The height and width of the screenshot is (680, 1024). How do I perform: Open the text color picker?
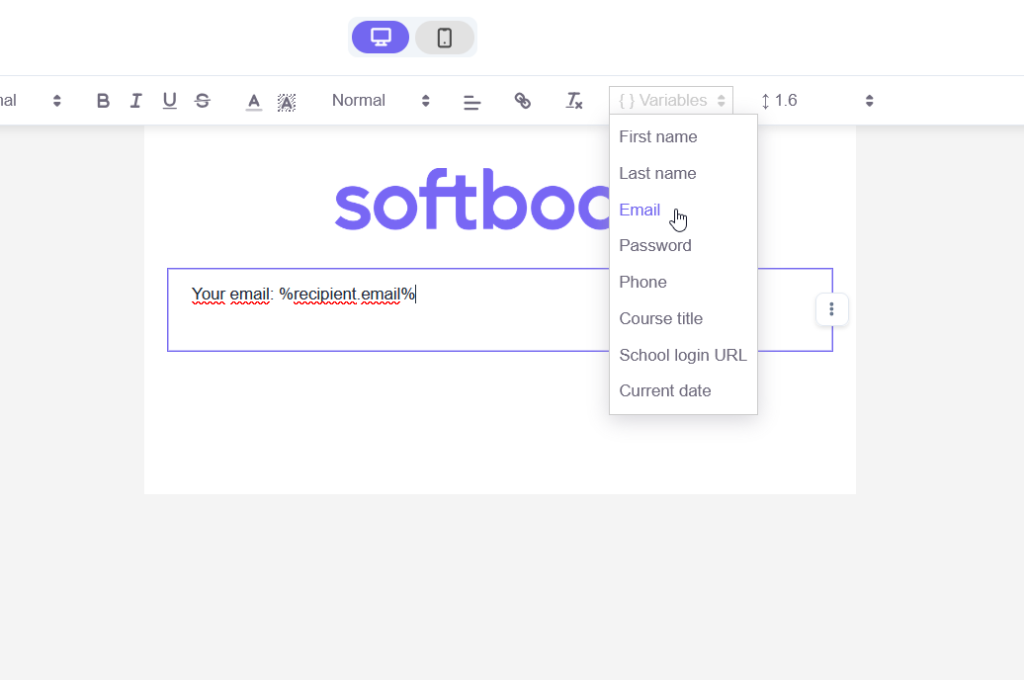pyautogui.click(x=253, y=101)
